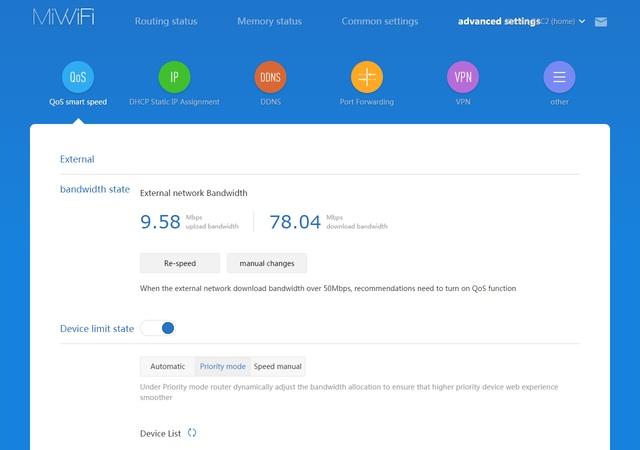Click the 'Device limit state' label
The height and width of the screenshot is (450, 640).
(97, 328)
